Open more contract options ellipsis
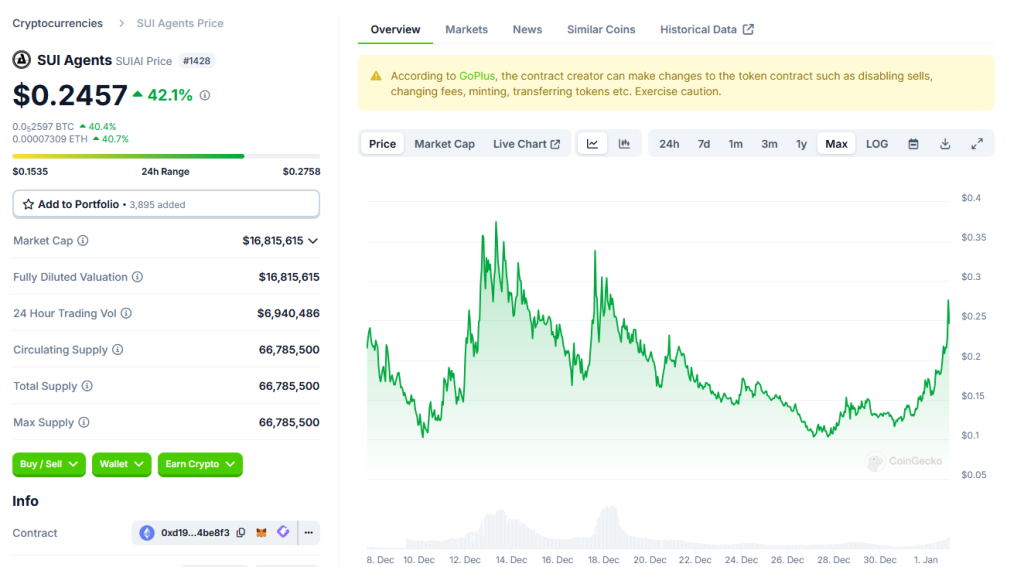 [309, 533]
